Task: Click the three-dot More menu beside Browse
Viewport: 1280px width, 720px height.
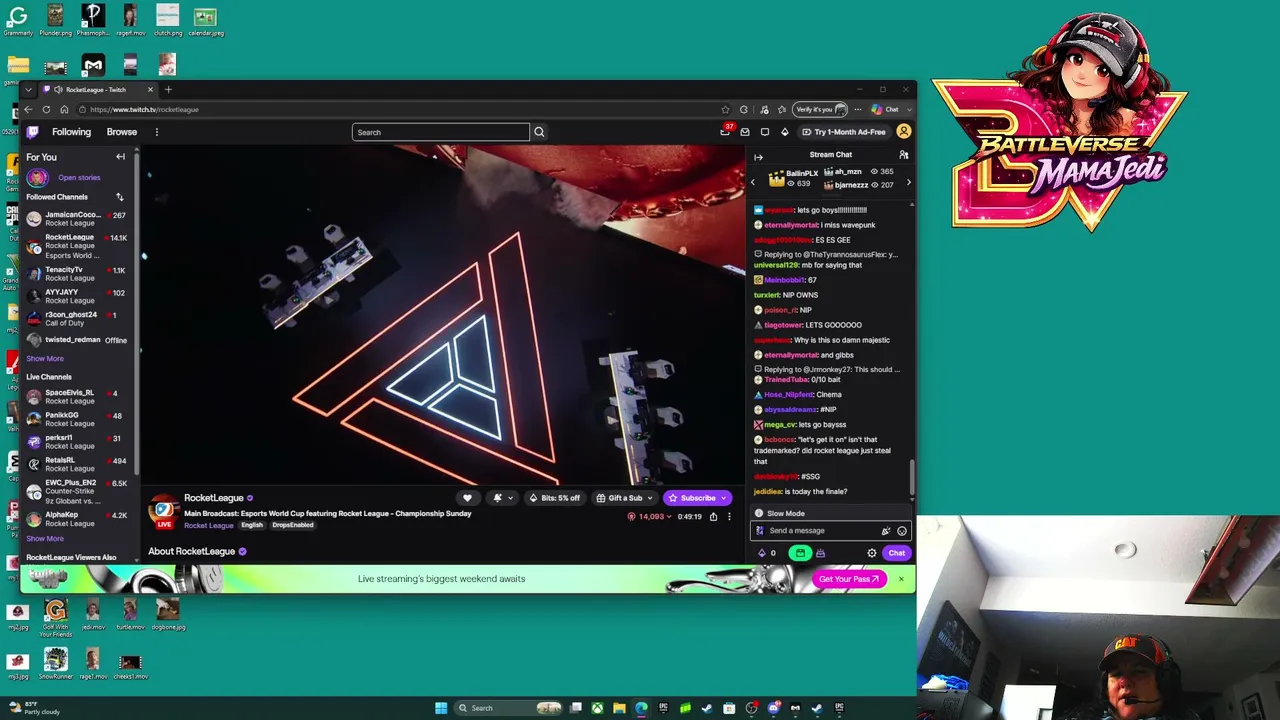Action: coord(157,132)
